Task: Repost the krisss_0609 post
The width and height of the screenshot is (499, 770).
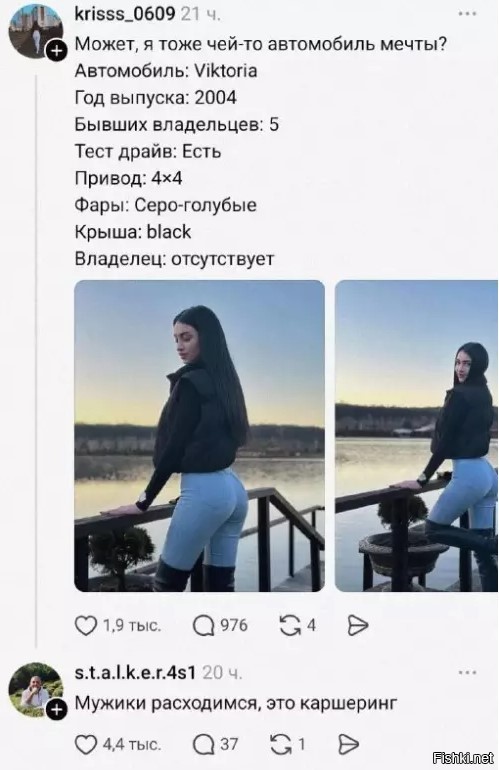Action: (x=290, y=626)
